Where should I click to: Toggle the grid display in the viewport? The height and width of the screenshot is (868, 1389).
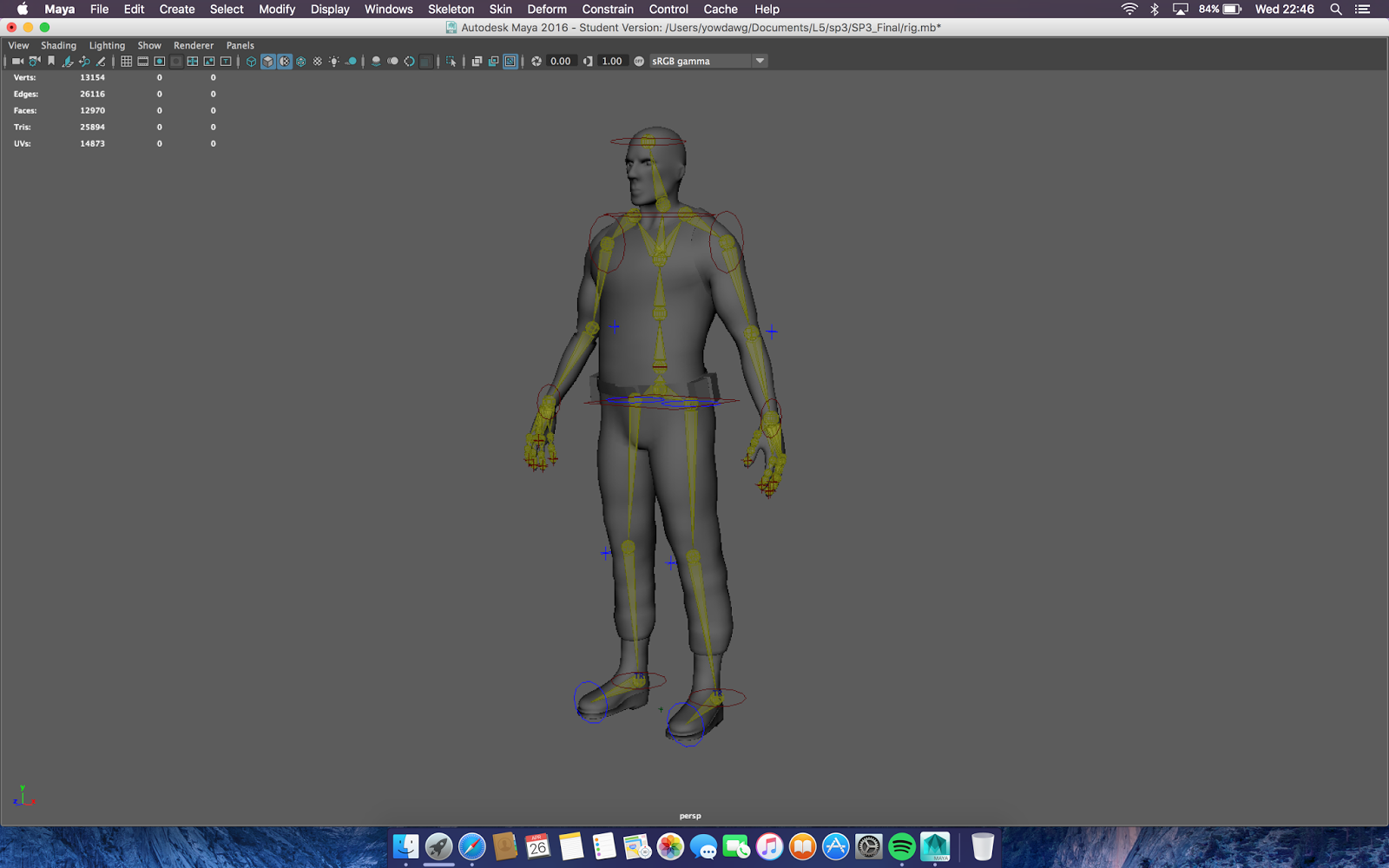126,61
